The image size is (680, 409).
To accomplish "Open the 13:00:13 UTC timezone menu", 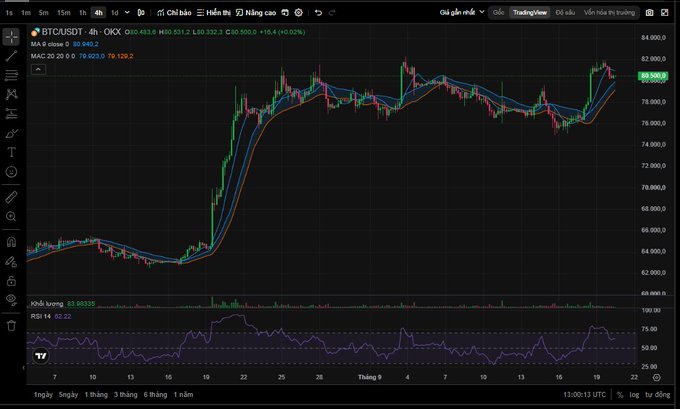I will click(x=584, y=394).
